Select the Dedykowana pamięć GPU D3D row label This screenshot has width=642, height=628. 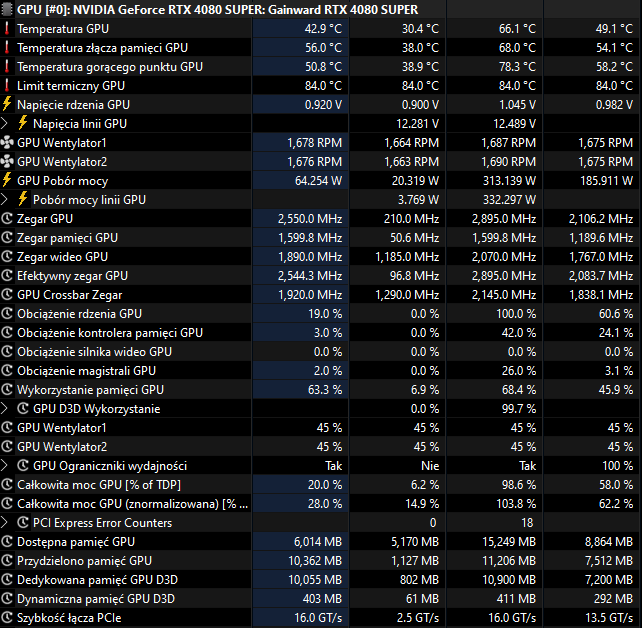coord(97,580)
